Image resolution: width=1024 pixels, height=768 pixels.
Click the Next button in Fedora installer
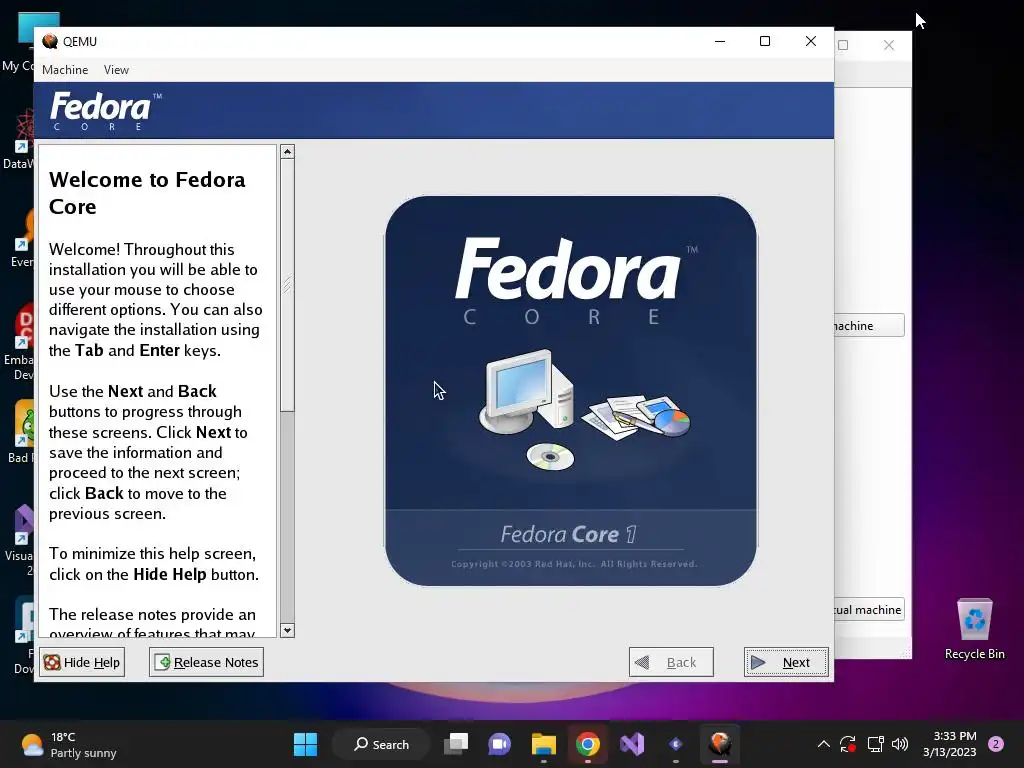pos(786,662)
